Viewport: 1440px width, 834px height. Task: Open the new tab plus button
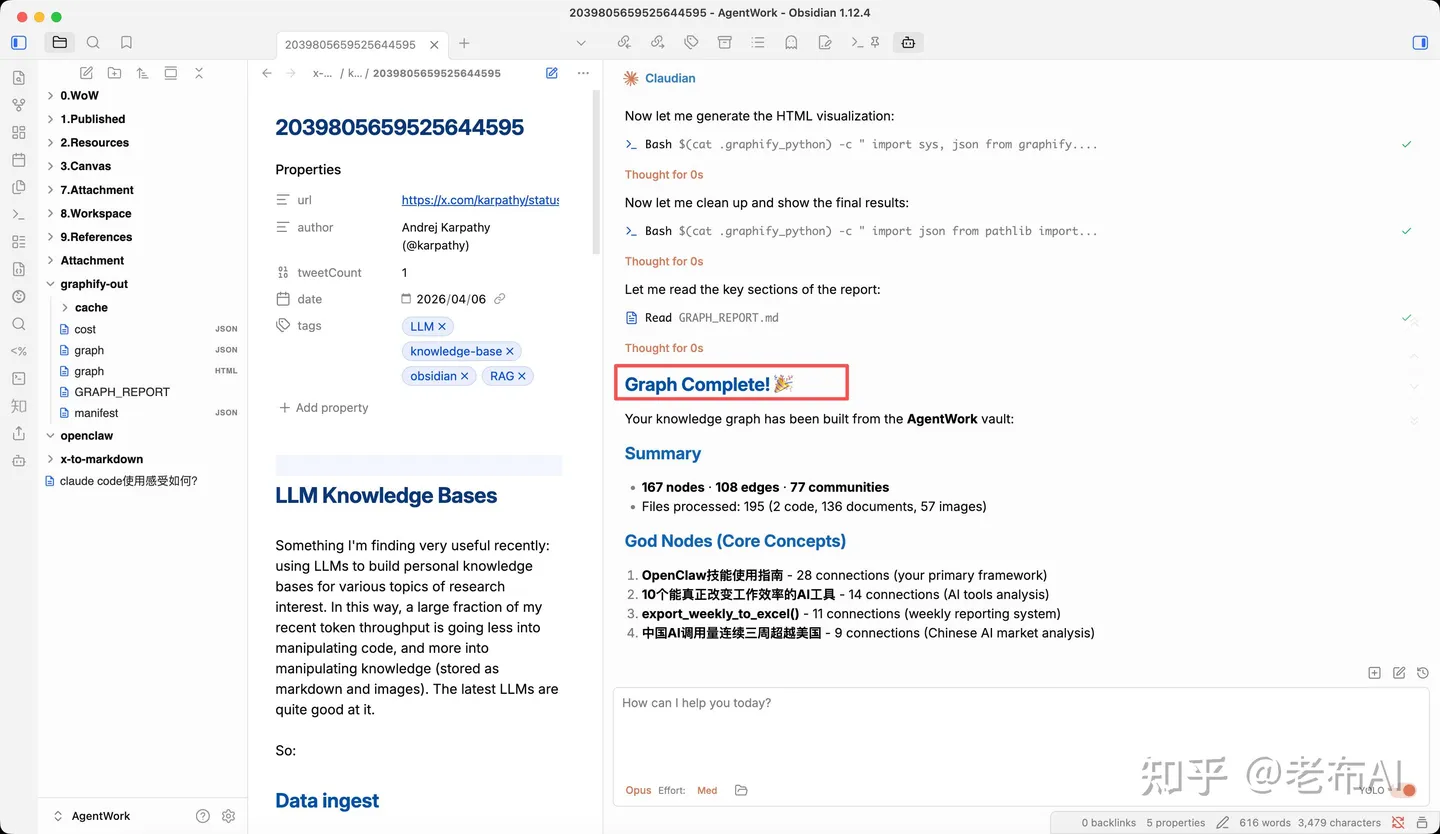(464, 44)
